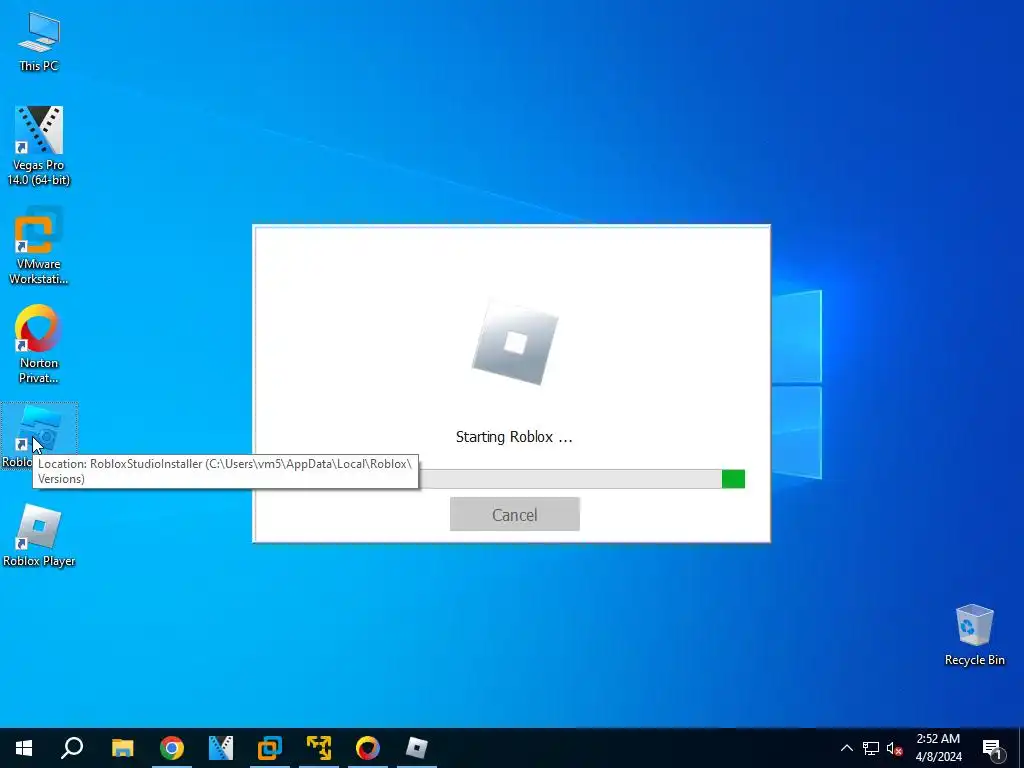Select the This PC desktop icon
Image resolution: width=1024 pixels, height=768 pixels.
tap(39, 41)
